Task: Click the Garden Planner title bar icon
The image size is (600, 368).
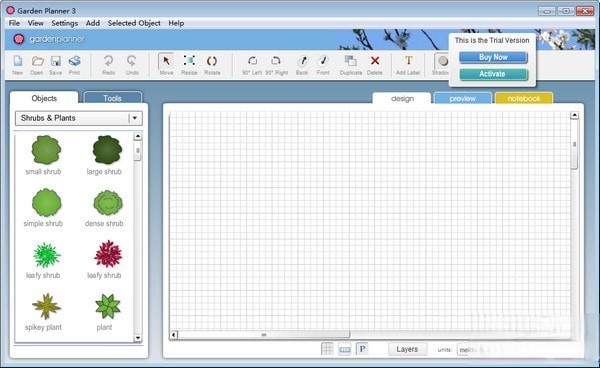Action: pos(10,10)
